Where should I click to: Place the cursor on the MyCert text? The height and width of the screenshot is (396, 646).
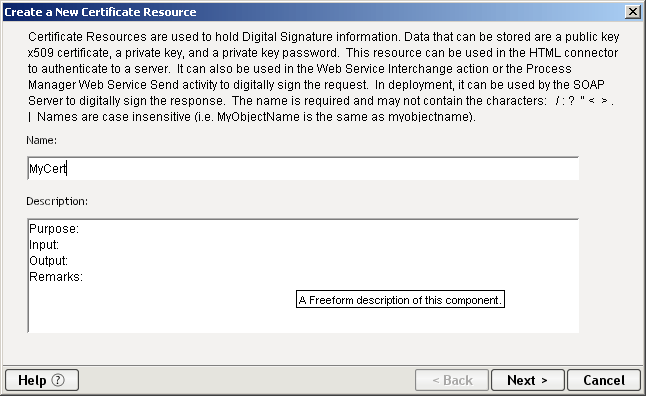[x=48, y=169]
